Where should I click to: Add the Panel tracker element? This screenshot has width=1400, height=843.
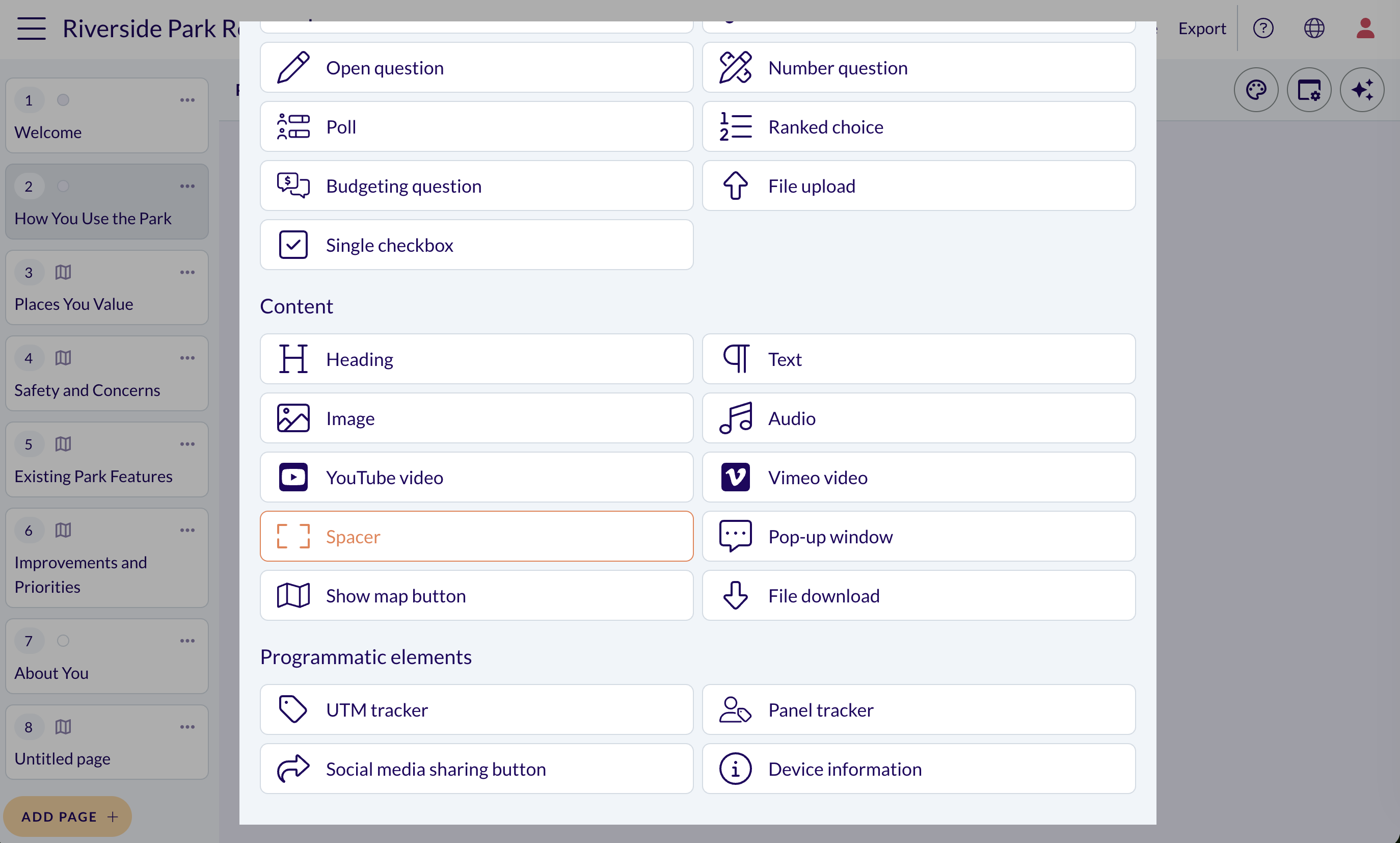coord(919,709)
